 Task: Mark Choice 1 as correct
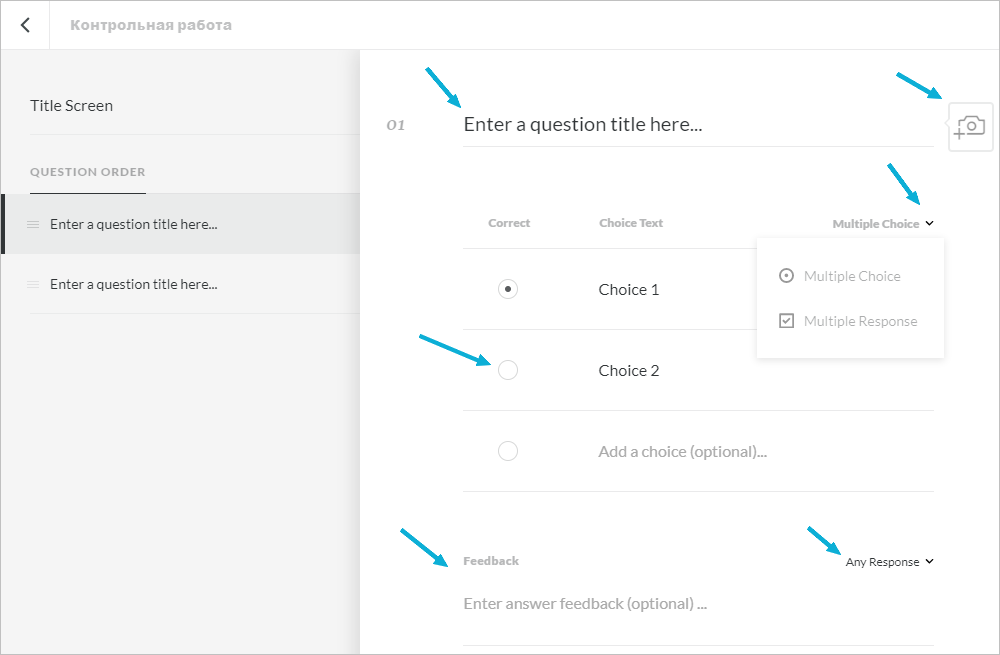[x=508, y=289]
